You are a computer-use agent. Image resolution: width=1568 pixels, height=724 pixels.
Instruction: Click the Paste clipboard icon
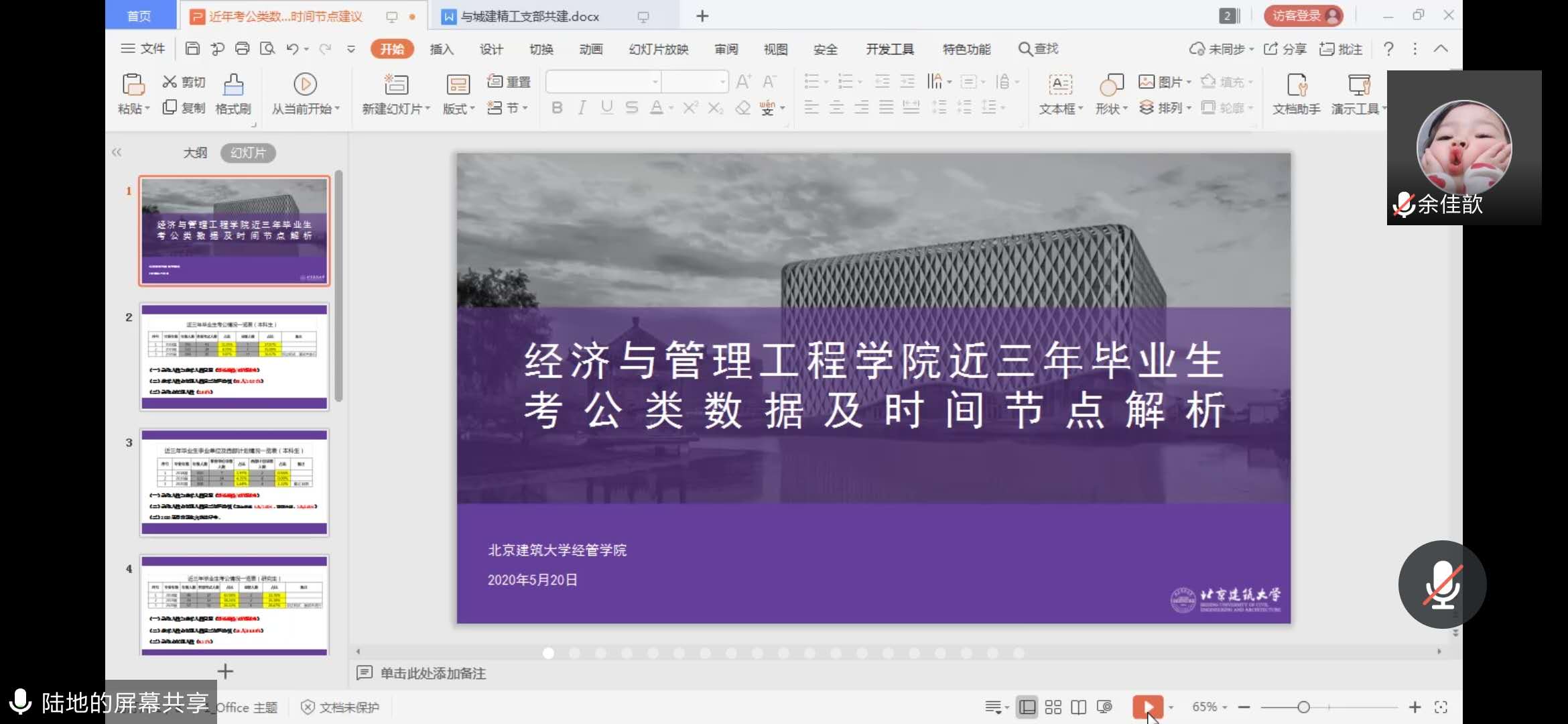click(x=133, y=85)
